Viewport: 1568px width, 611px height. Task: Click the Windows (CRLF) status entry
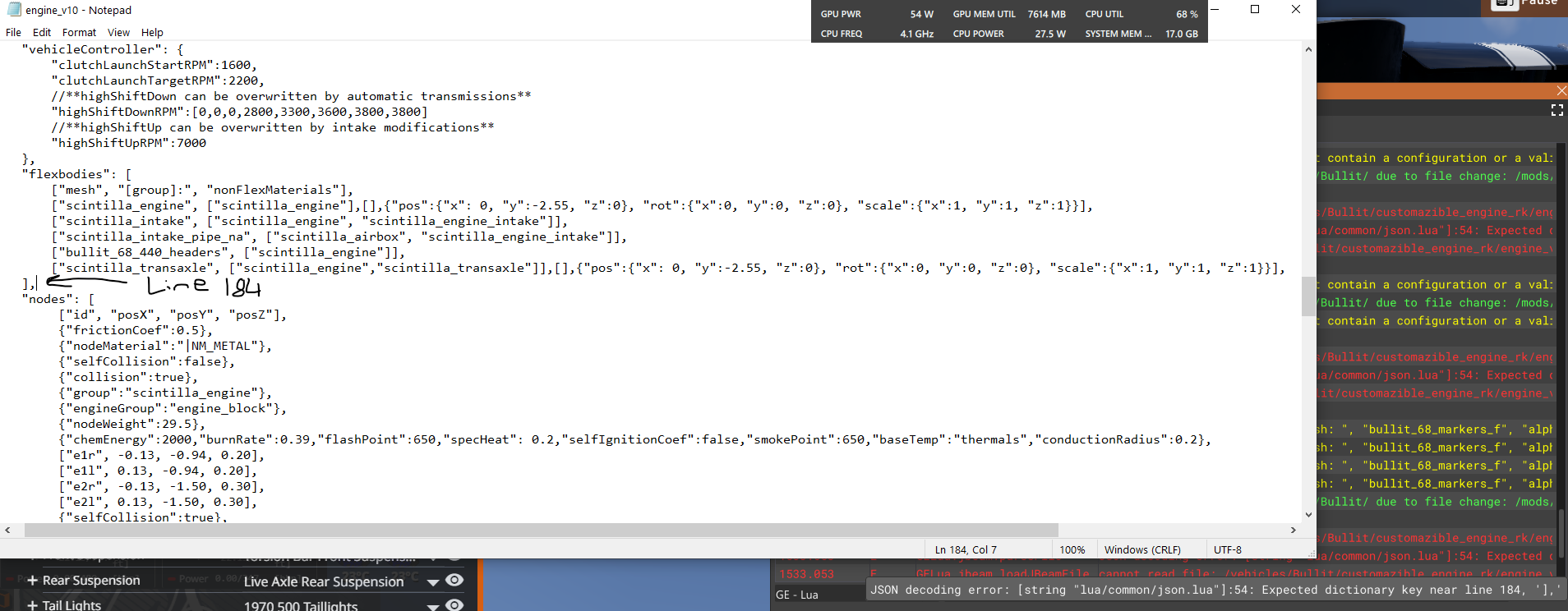tap(1142, 550)
